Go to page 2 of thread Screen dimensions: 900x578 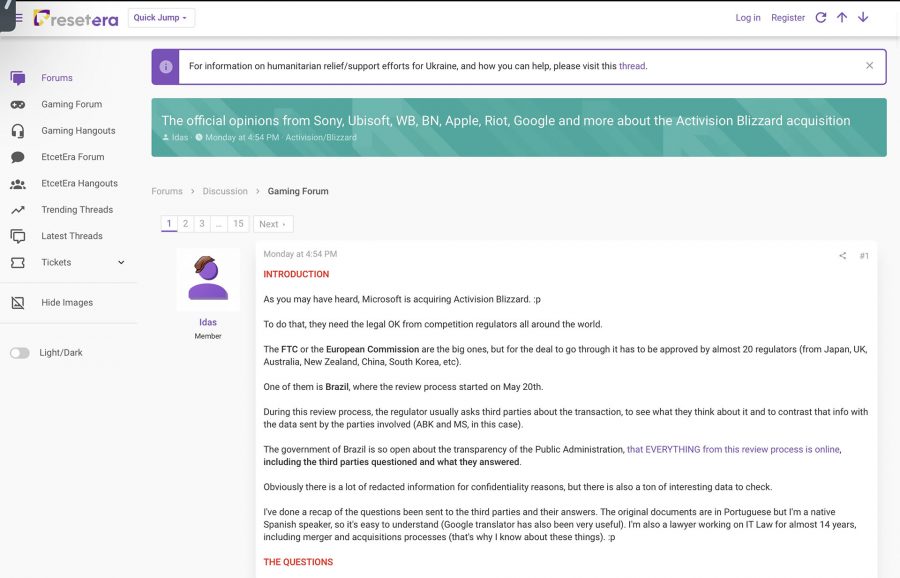(x=185, y=224)
